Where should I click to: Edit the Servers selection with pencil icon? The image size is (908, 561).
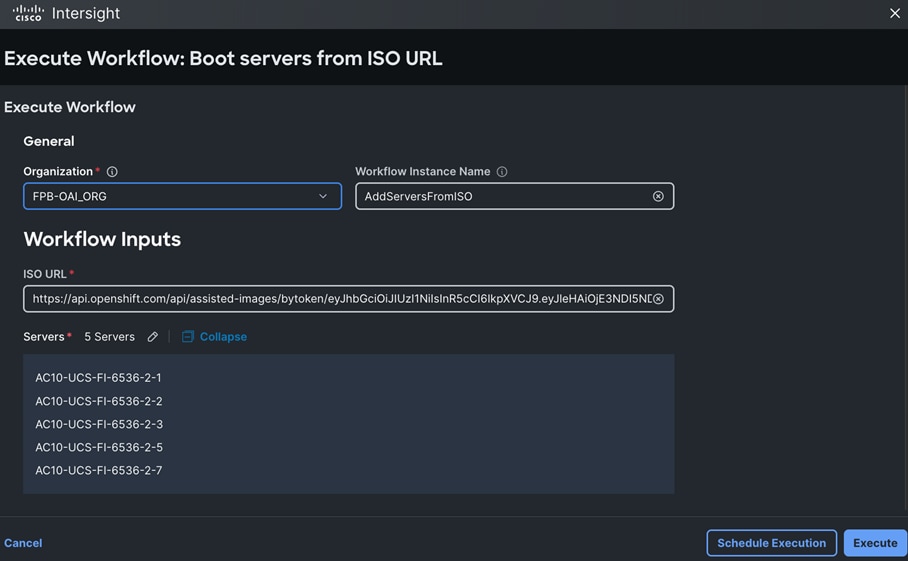pos(152,337)
